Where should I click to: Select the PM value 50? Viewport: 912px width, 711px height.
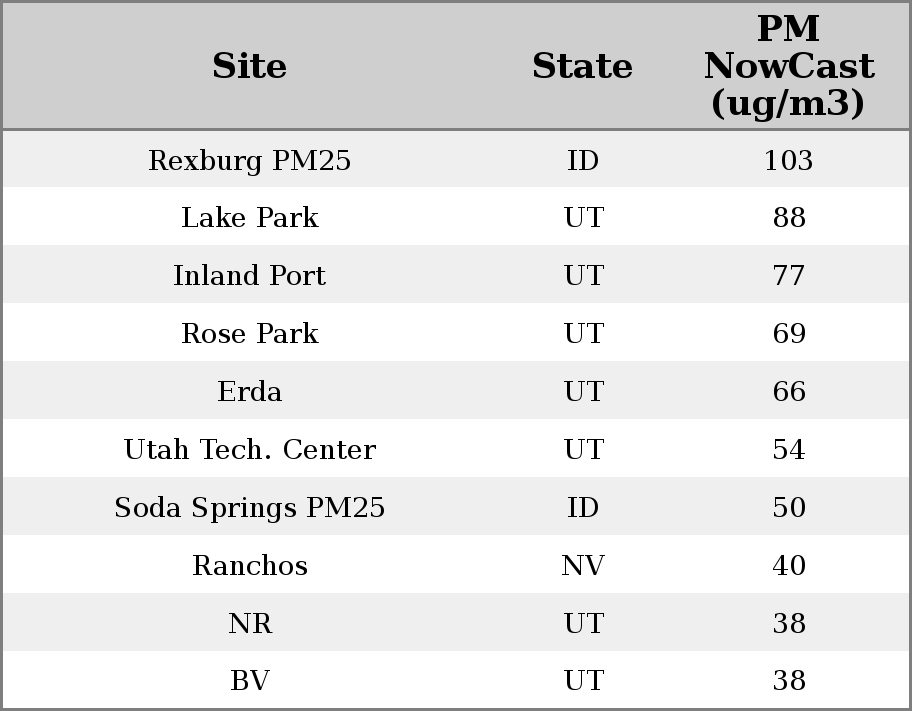[788, 508]
